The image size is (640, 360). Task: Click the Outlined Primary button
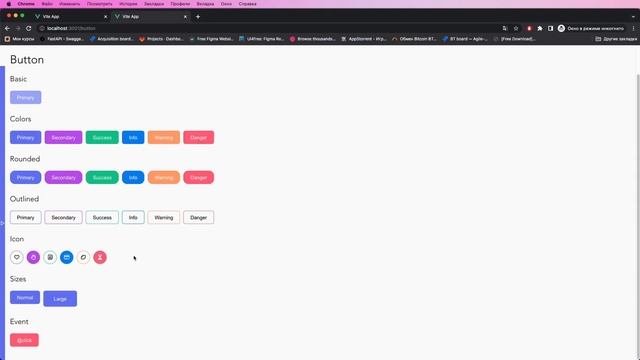point(25,218)
